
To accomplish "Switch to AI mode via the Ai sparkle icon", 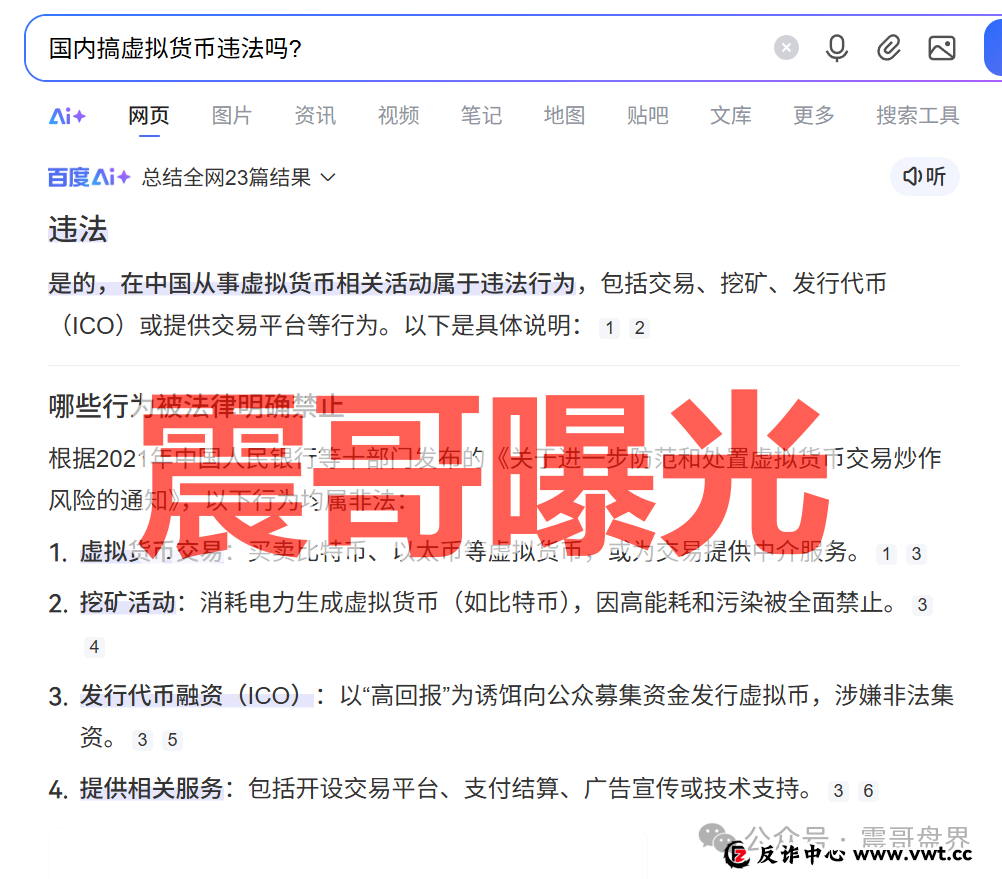I will [x=65, y=115].
